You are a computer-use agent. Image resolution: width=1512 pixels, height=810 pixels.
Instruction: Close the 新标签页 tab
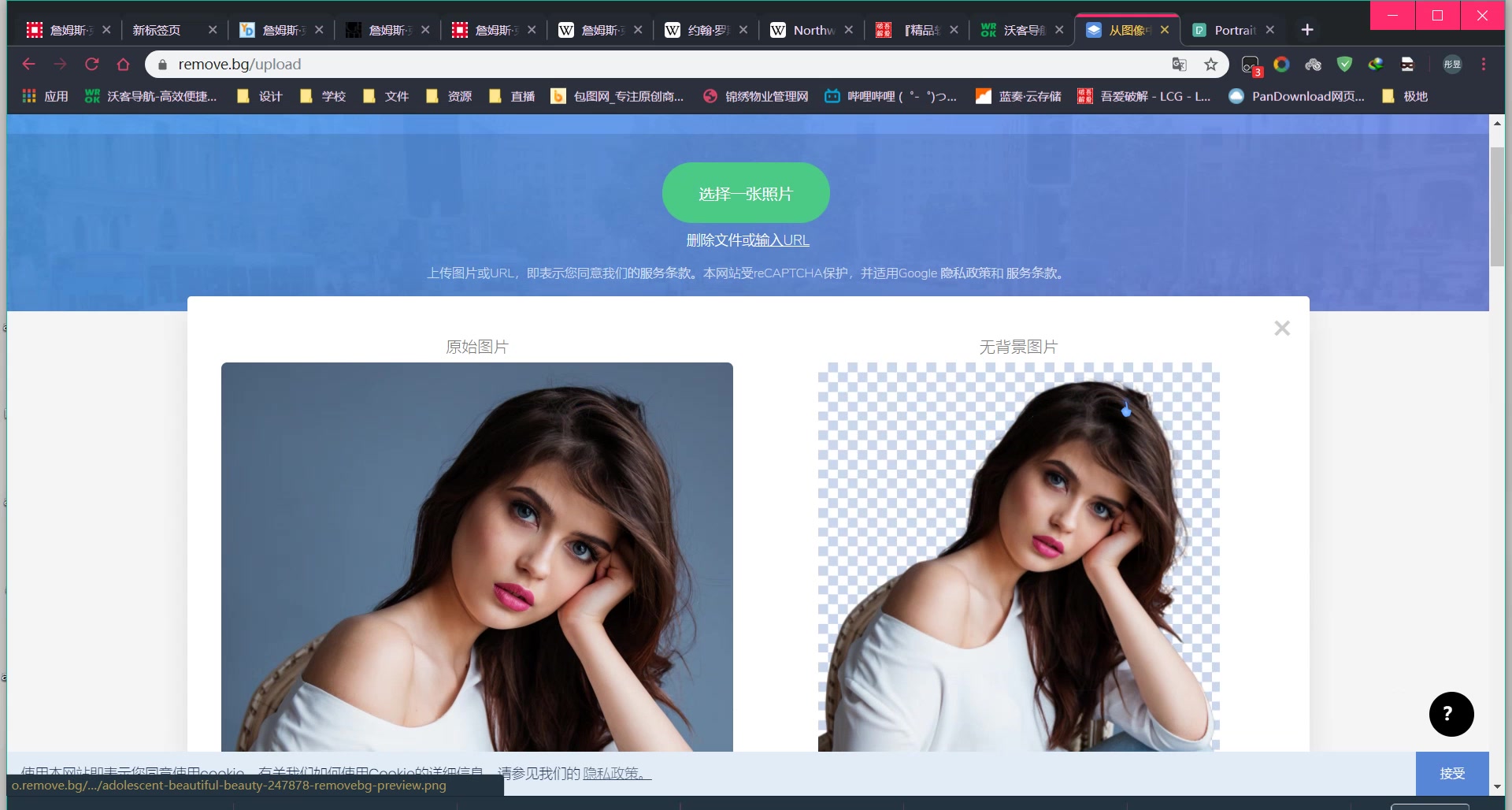[x=213, y=30]
